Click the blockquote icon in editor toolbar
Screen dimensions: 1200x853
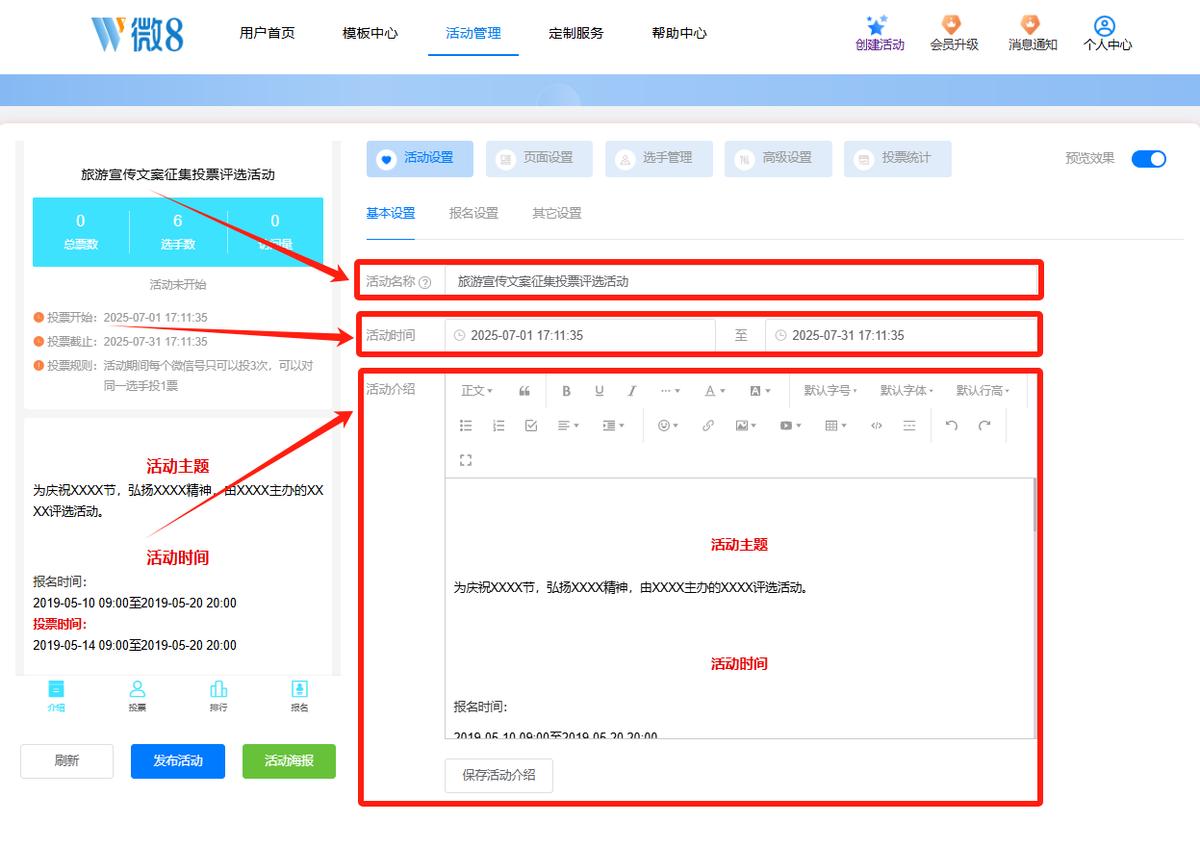point(525,391)
